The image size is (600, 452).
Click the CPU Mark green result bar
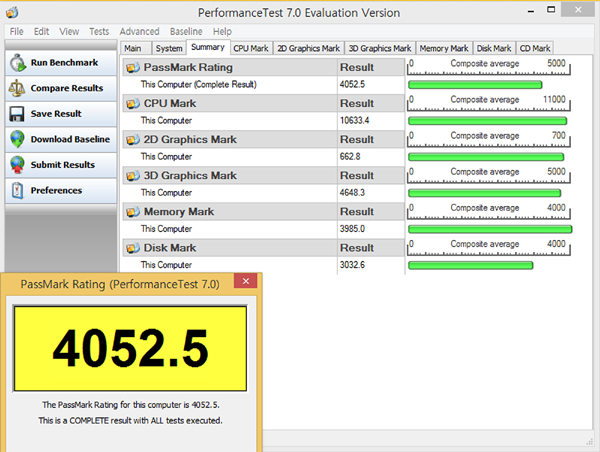[488, 121]
